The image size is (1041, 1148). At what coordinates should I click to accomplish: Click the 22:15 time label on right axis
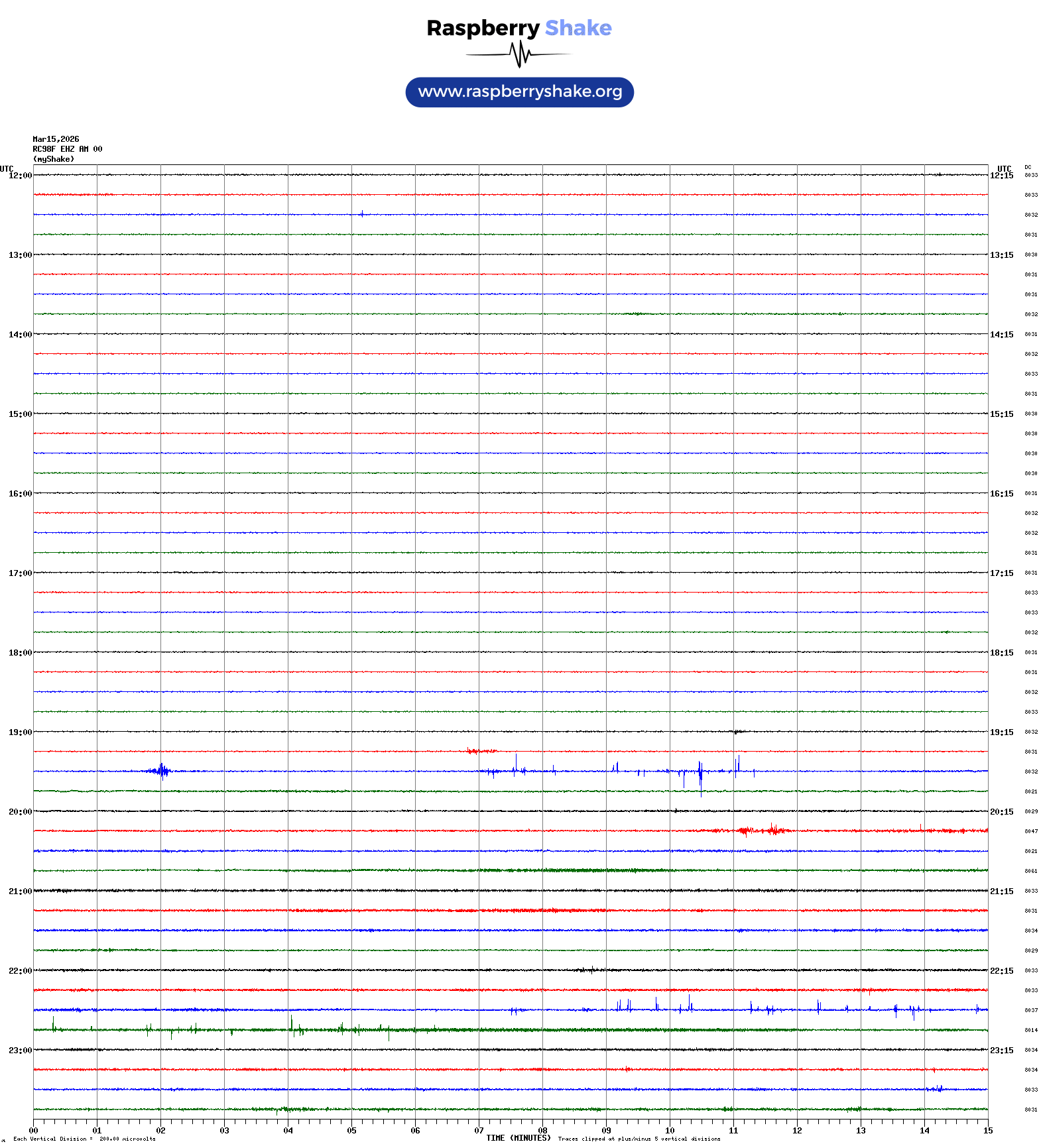(1001, 971)
